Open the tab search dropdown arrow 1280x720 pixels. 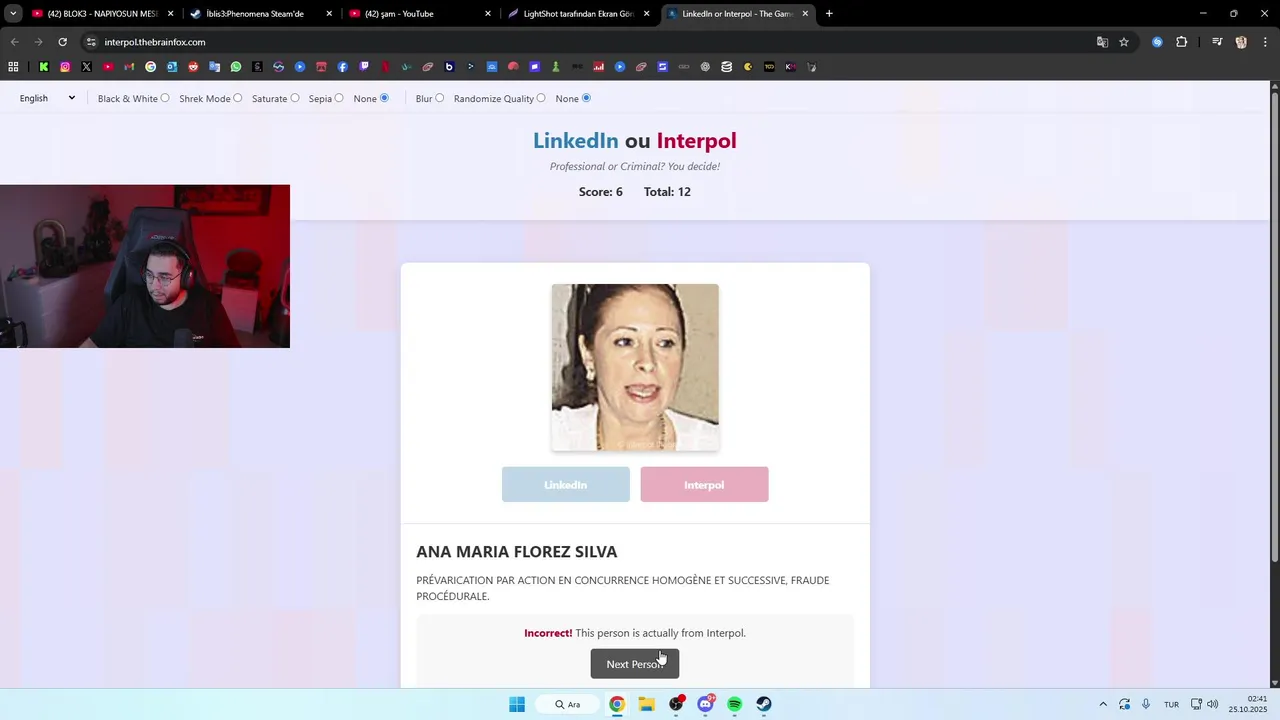click(13, 14)
